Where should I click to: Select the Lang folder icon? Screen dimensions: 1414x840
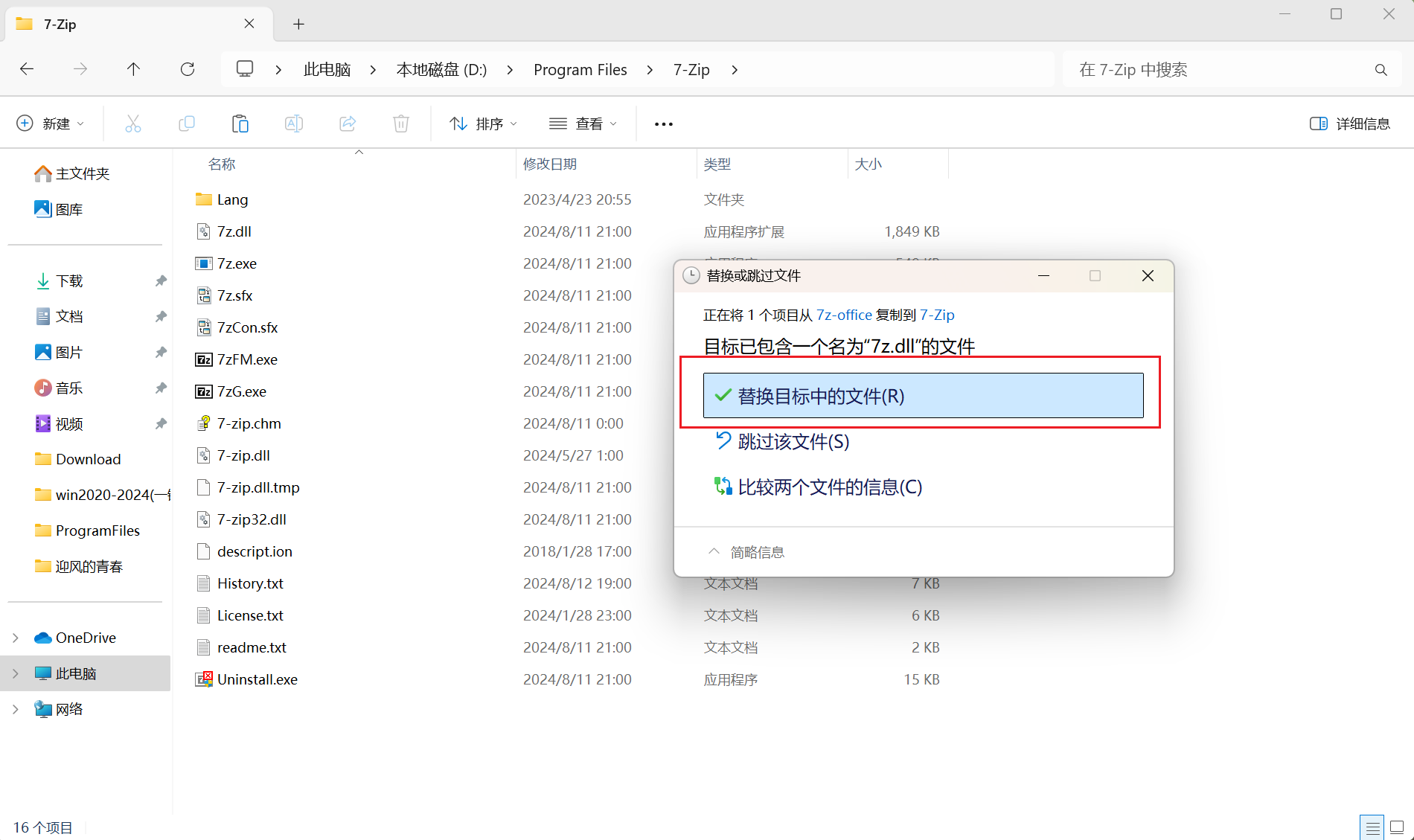tap(203, 199)
